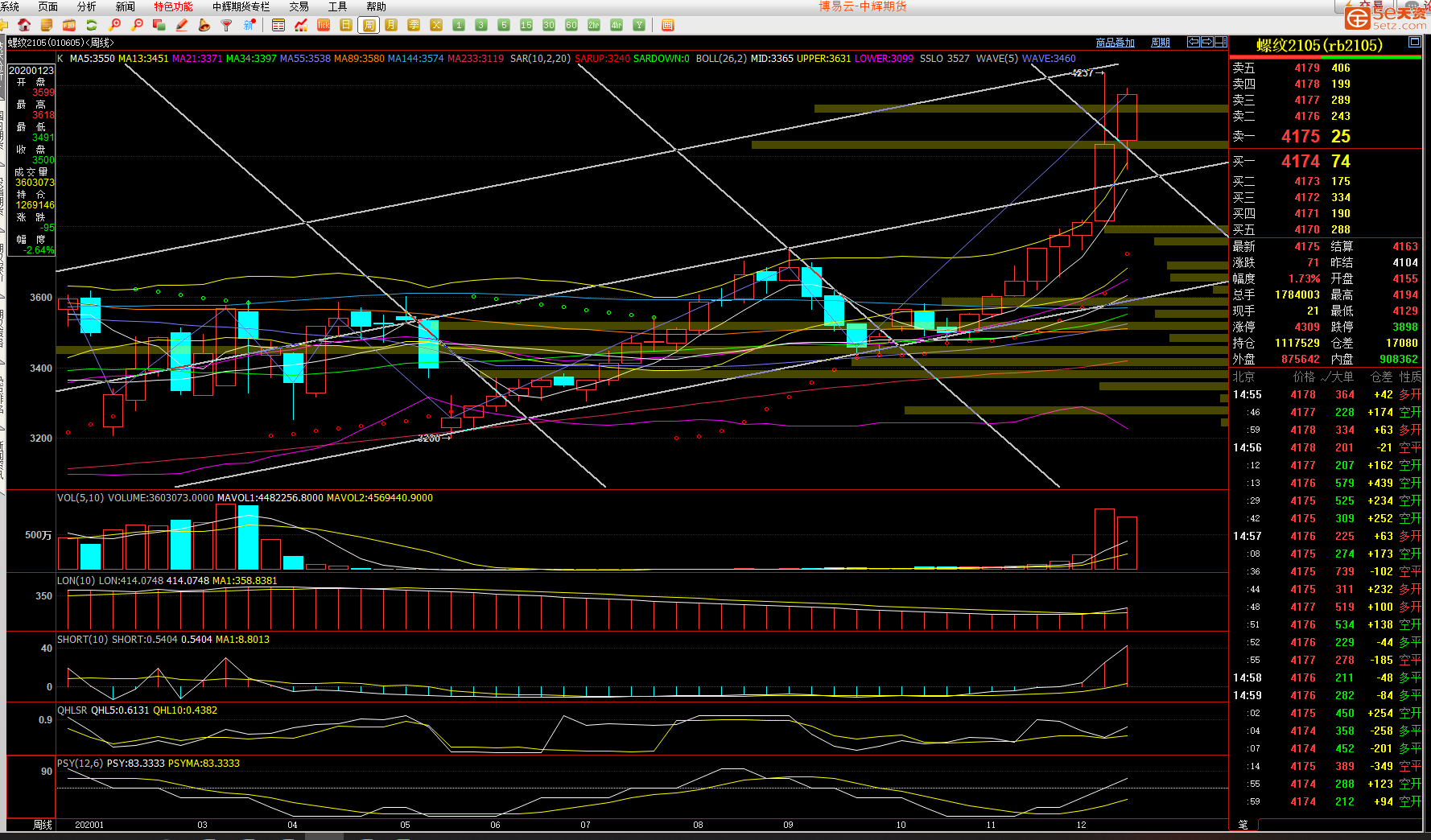Screen dimensions: 1431x840
Task: Click buy-one price 4174 row
Action: point(1326,162)
